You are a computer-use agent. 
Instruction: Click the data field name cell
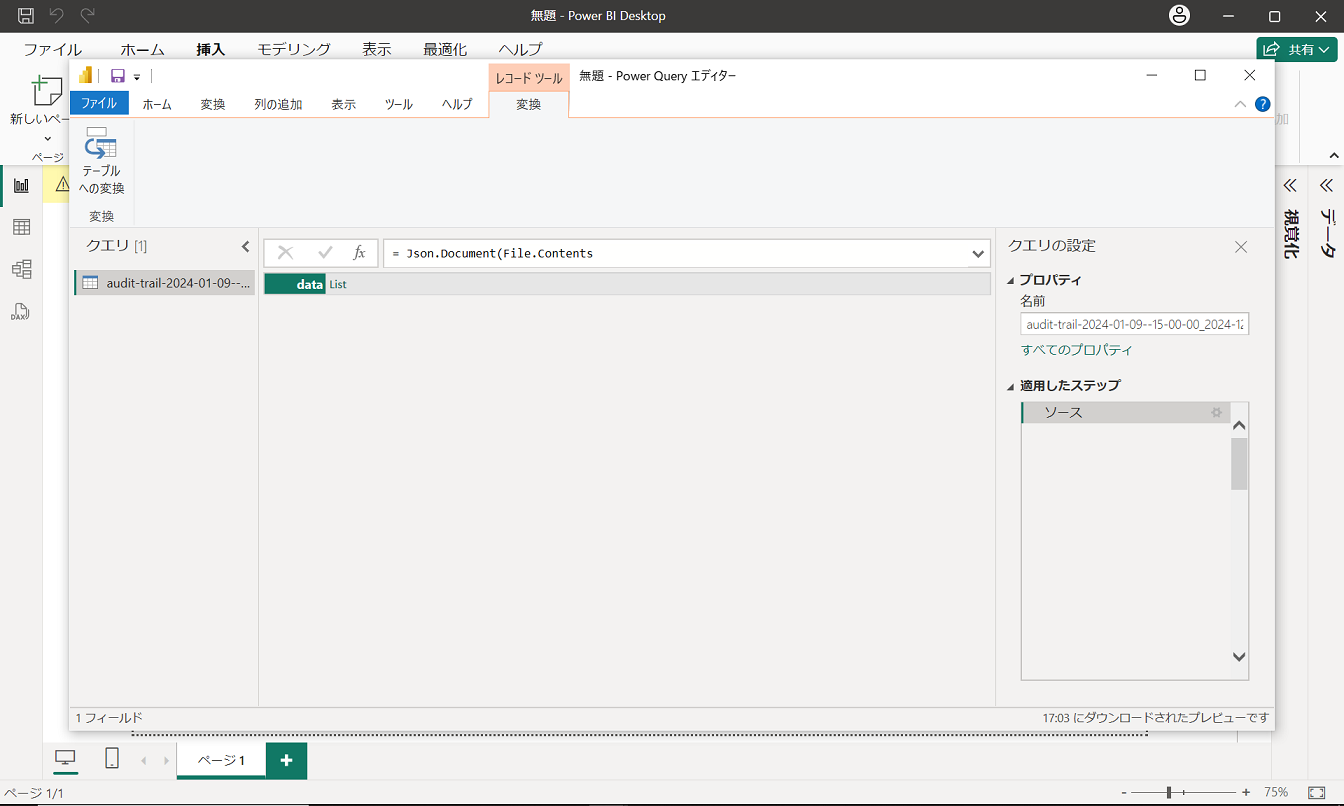point(295,284)
